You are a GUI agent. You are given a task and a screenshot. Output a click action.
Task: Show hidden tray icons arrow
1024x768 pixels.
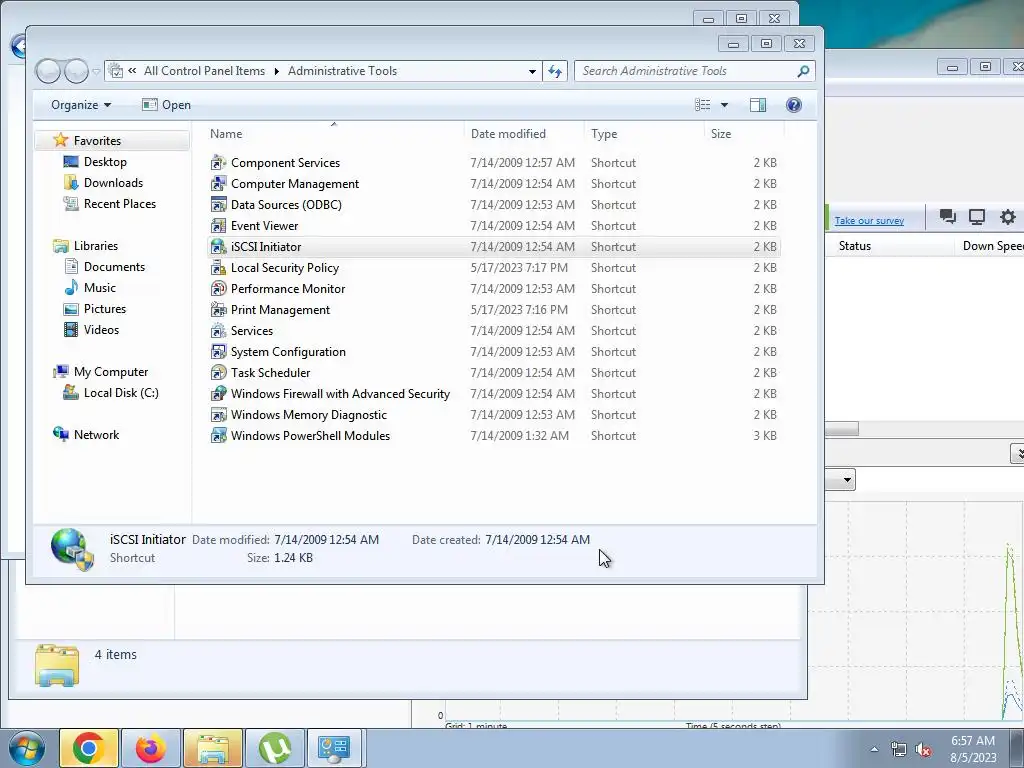[x=874, y=750]
